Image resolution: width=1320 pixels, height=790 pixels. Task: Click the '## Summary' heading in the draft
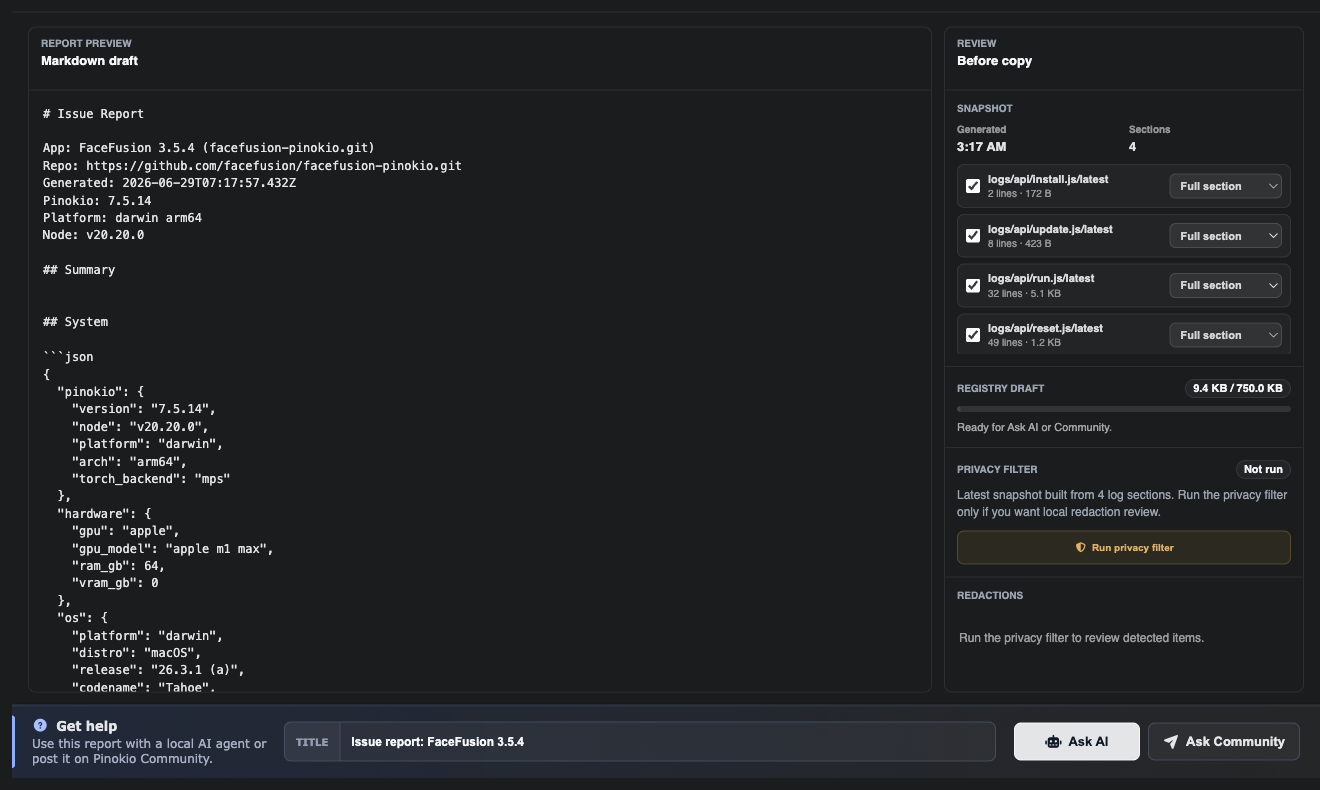[x=79, y=270]
